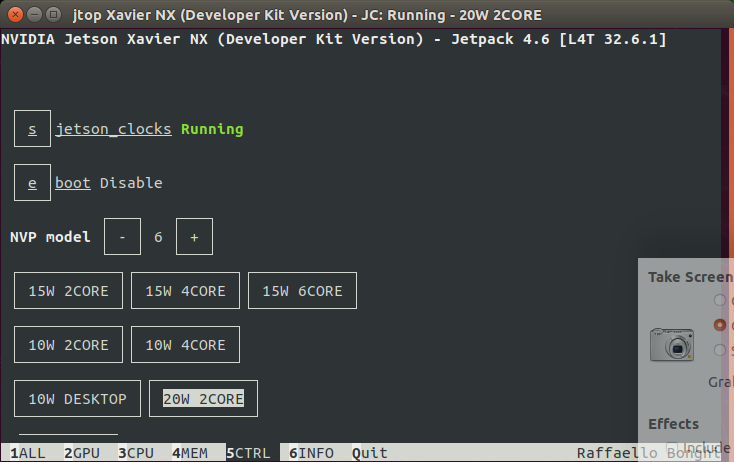Select the 15W 4CORE power mode
734x462 pixels.
(x=185, y=291)
